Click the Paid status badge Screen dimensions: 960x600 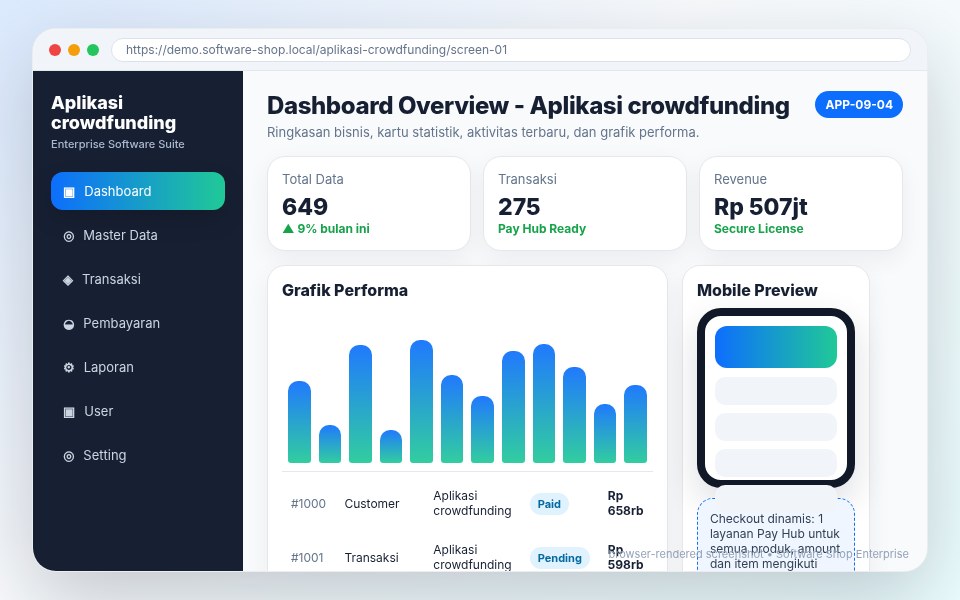coord(549,504)
